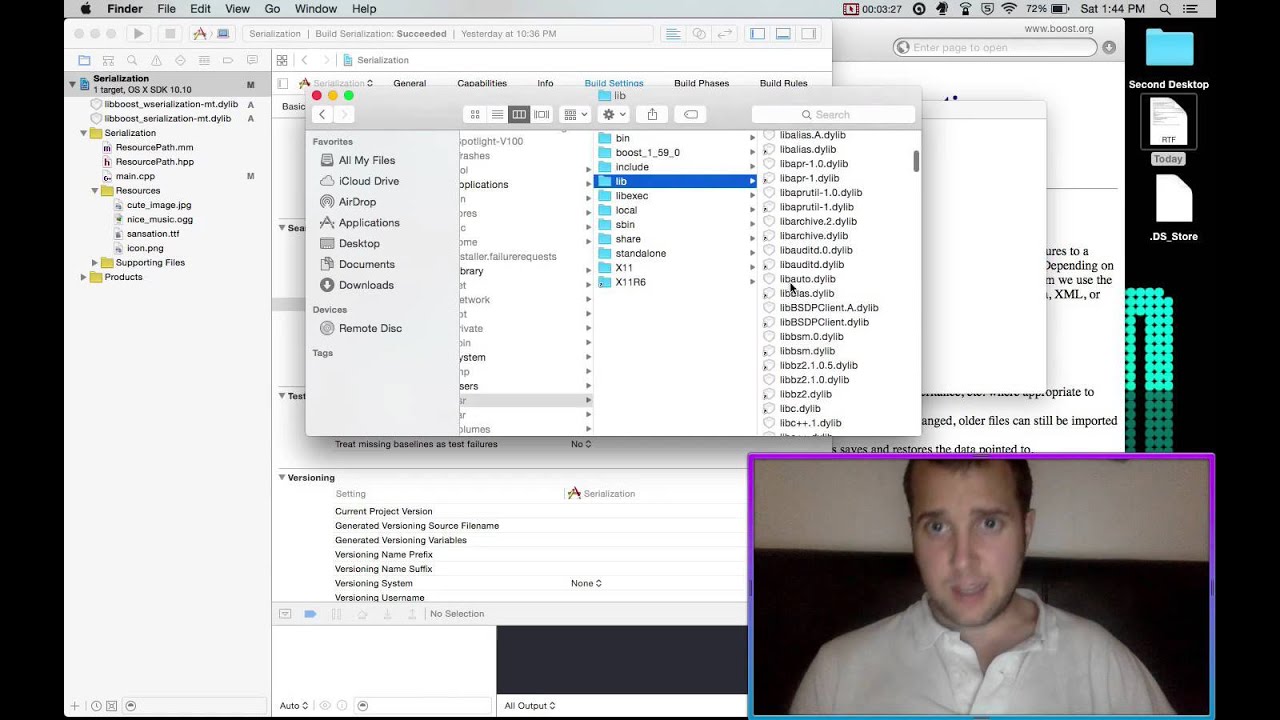Open the Xcode Breakpoint navigator icon

tap(228, 60)
